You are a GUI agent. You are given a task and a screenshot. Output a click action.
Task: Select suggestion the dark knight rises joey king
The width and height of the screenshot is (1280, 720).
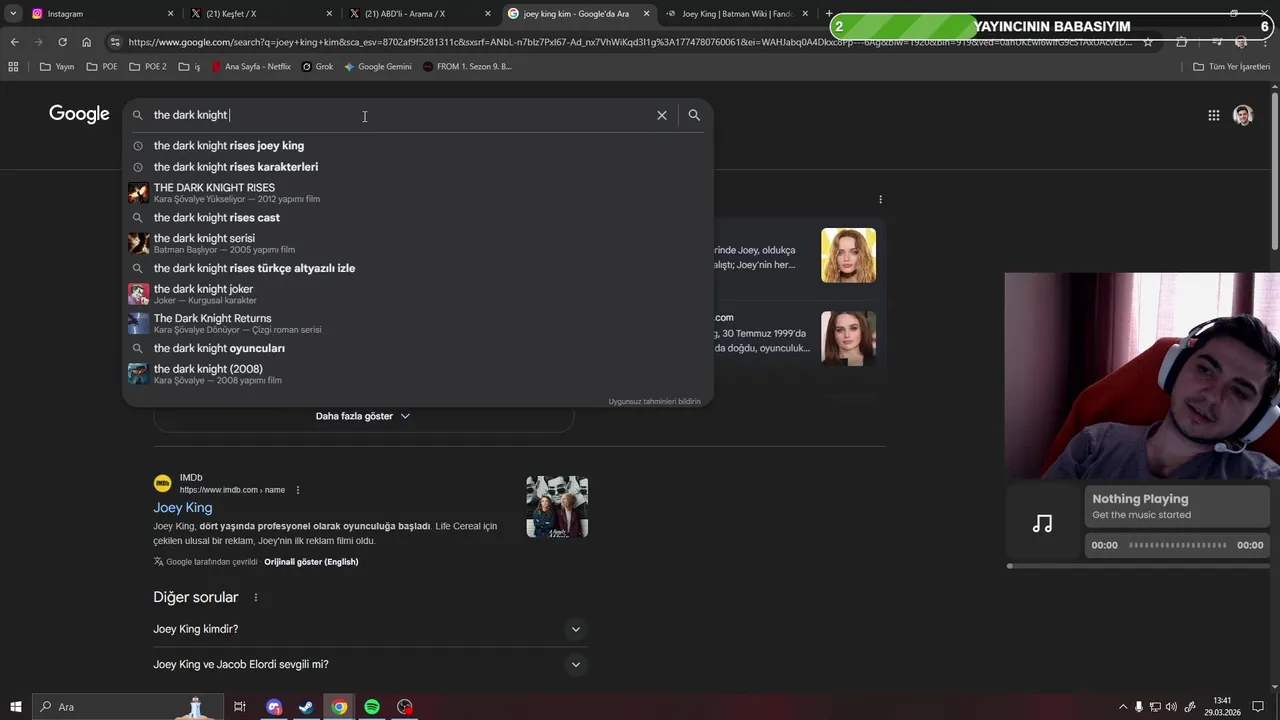(418, 146)
